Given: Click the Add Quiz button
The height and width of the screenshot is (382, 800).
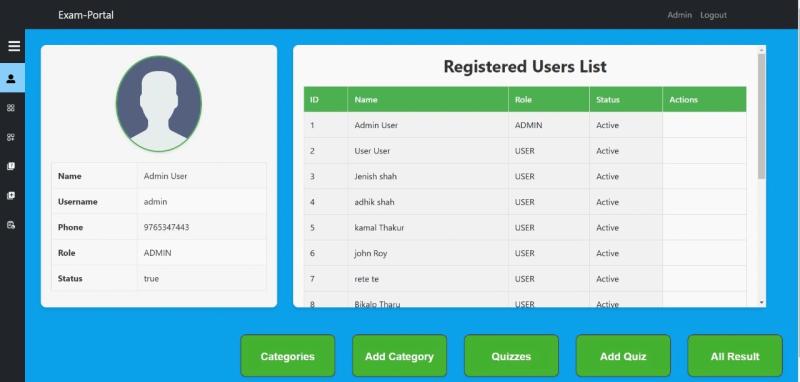Looking at the screenshot, I should tap(623, 356).
